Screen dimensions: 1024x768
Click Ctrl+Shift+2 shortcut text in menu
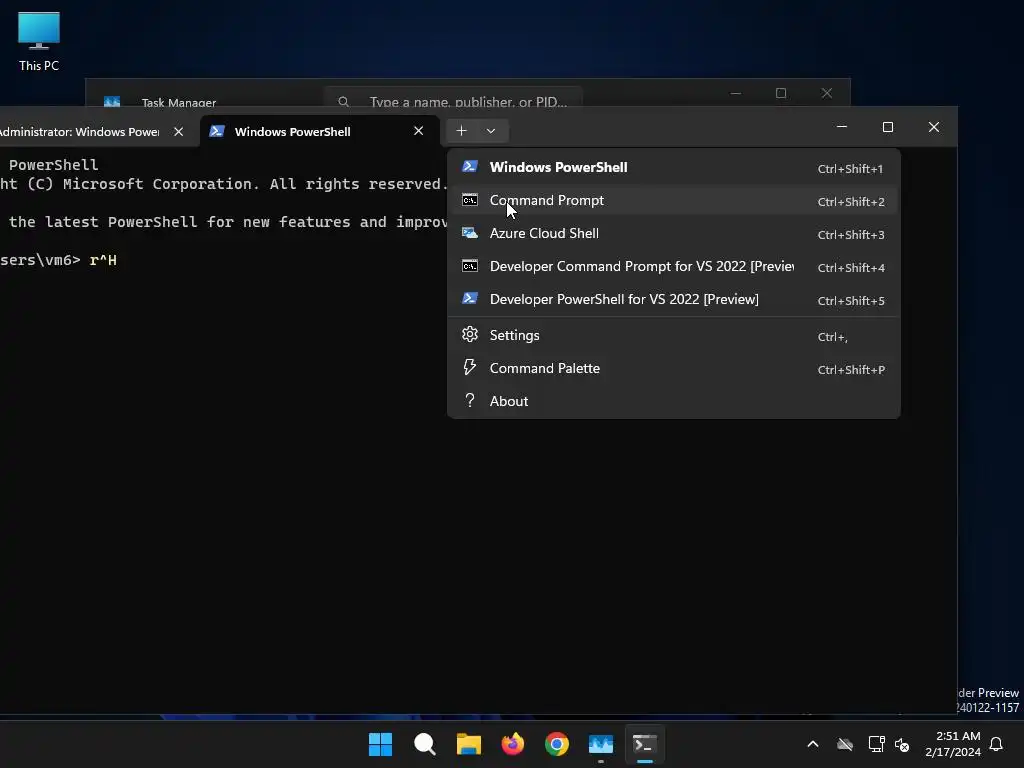[x=851, y=202]
